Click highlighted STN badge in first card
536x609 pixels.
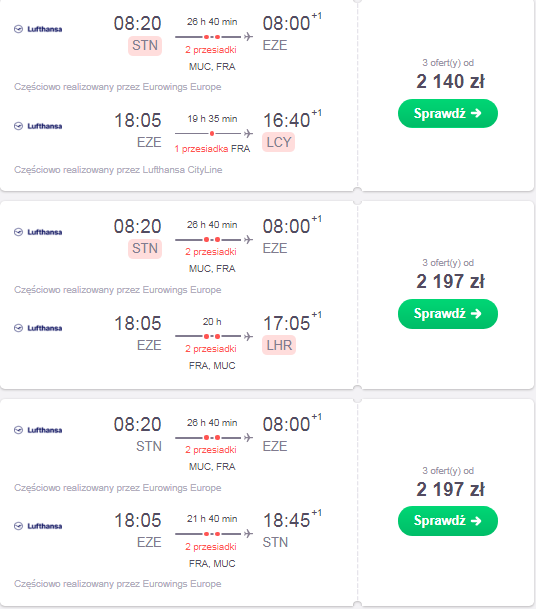(145, 46)
